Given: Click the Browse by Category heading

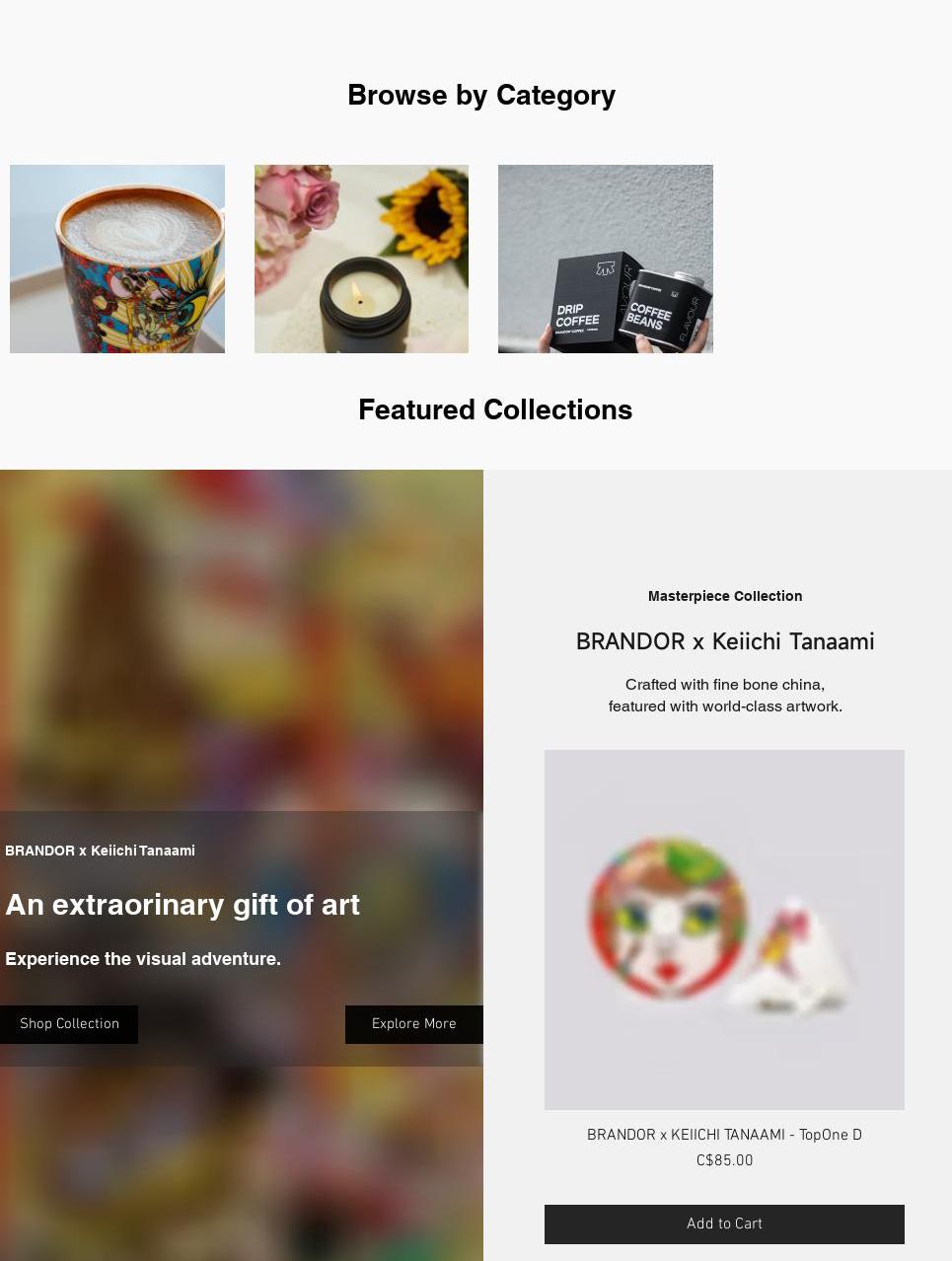Looking at the screenshot, I should (481, 95).
